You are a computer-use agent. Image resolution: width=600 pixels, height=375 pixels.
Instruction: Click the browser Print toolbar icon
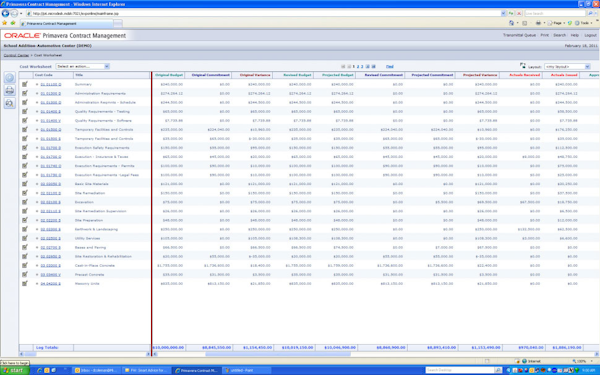[538, 23]
